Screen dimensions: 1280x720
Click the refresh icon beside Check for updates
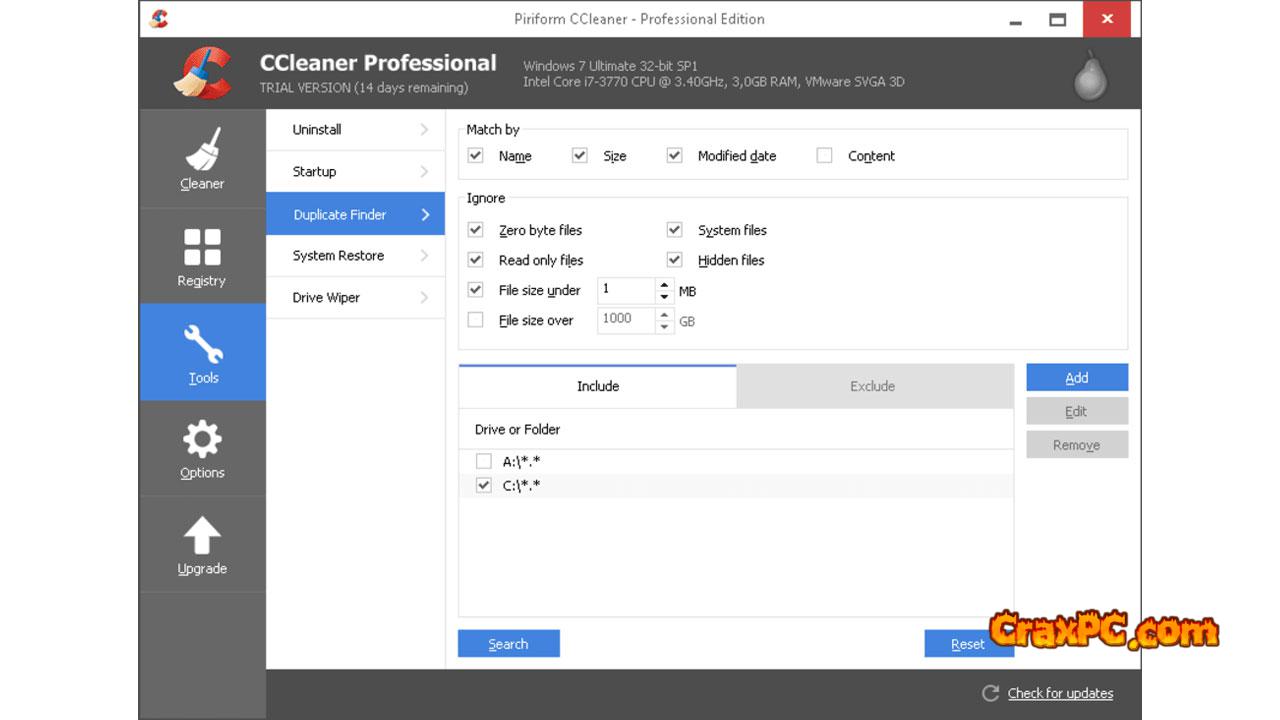(x=990, y=693)
